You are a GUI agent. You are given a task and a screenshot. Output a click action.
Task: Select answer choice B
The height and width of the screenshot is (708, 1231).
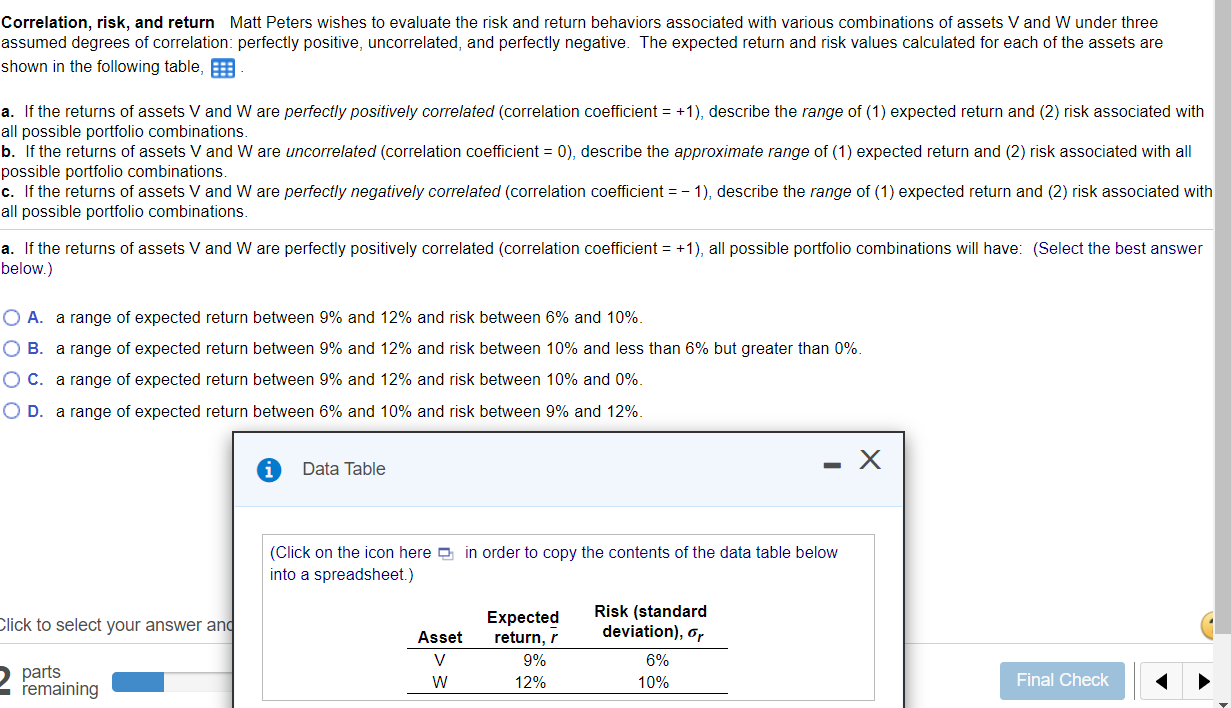tap(12, 348)
